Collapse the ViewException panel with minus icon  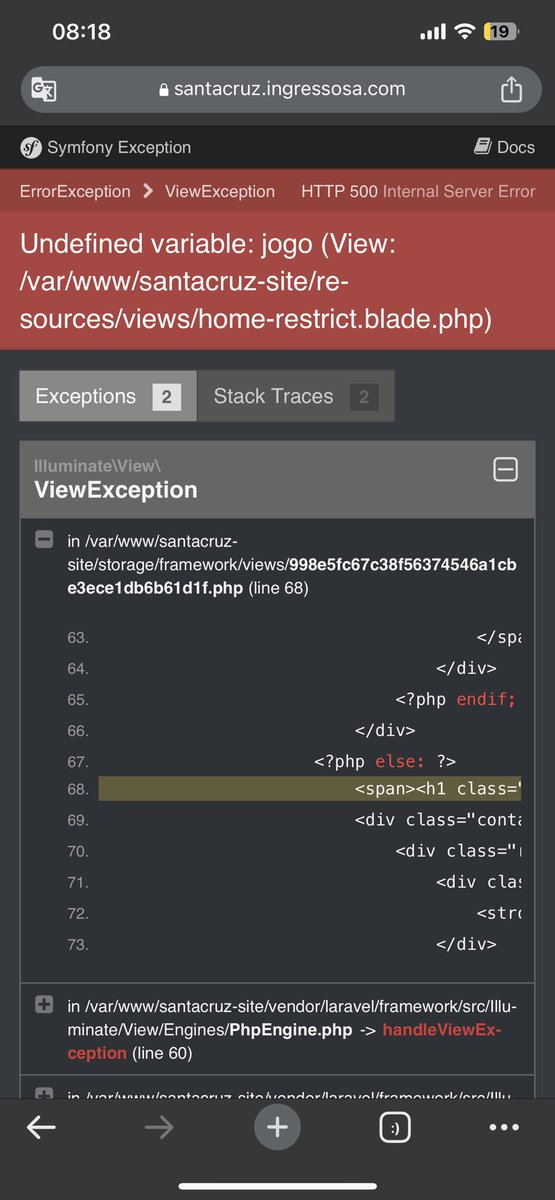coord(506,470)
